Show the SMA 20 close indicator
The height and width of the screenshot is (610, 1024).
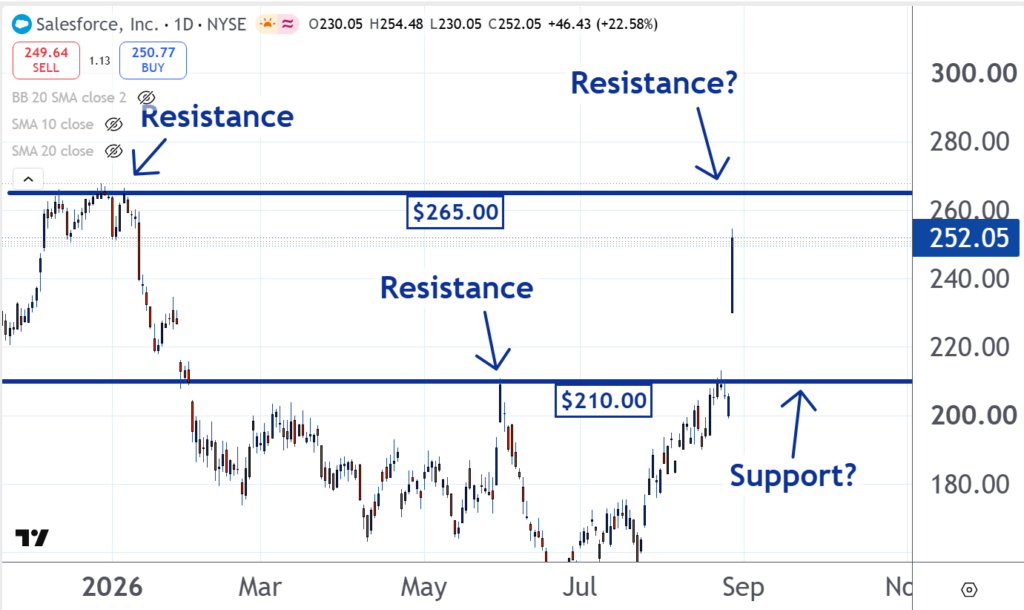pyautogui.click(x=114, y=151)
